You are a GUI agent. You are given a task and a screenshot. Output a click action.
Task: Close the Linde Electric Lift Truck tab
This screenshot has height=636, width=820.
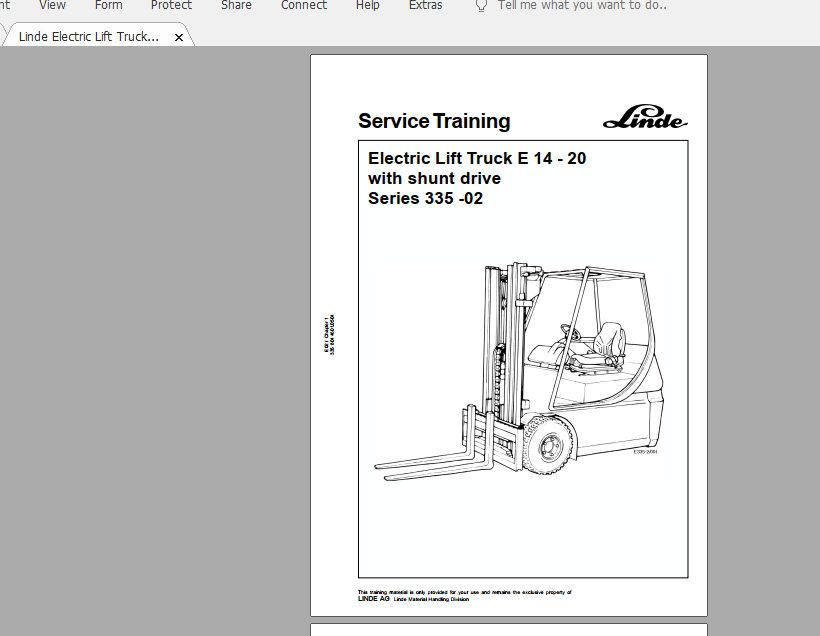179,38
